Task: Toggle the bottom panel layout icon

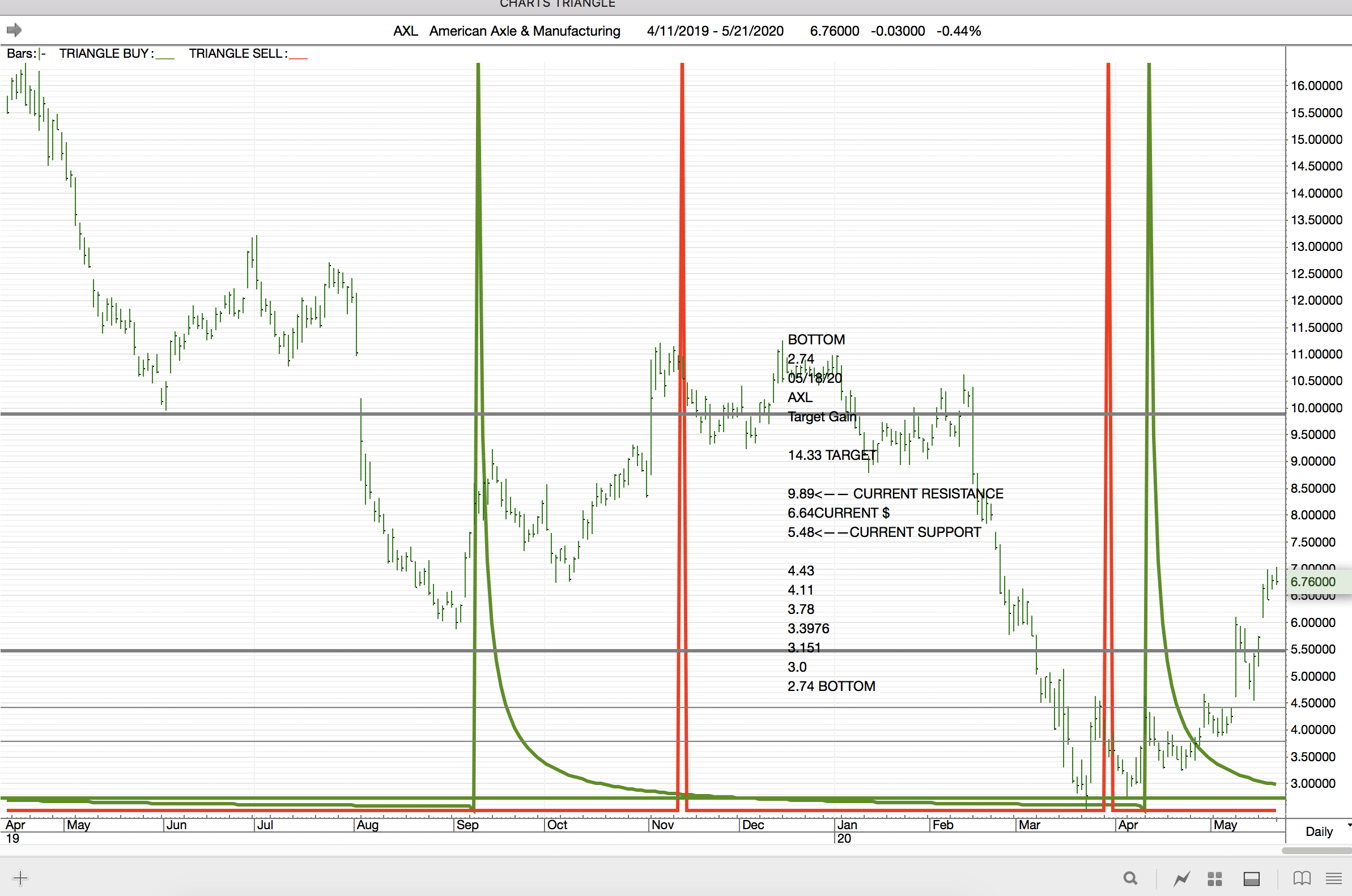Action: click(1251, 878)
